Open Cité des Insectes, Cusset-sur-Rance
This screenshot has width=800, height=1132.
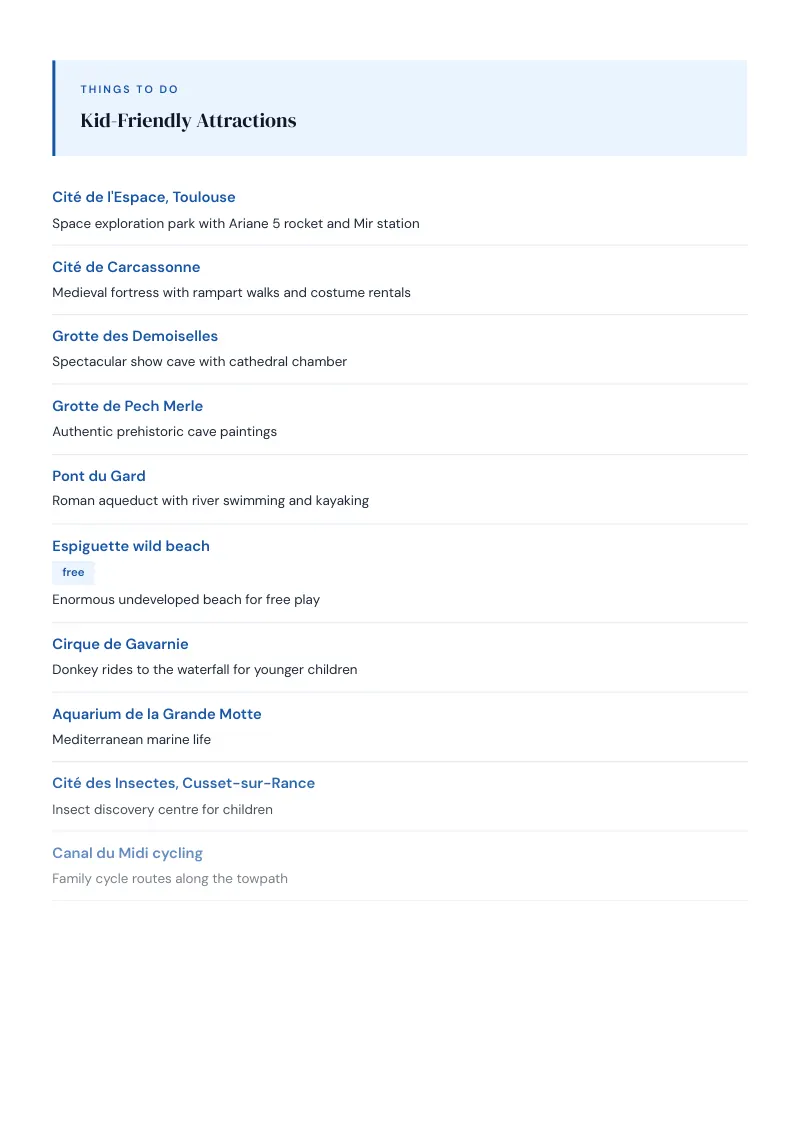pyautogui.click(x=183, y=783)
